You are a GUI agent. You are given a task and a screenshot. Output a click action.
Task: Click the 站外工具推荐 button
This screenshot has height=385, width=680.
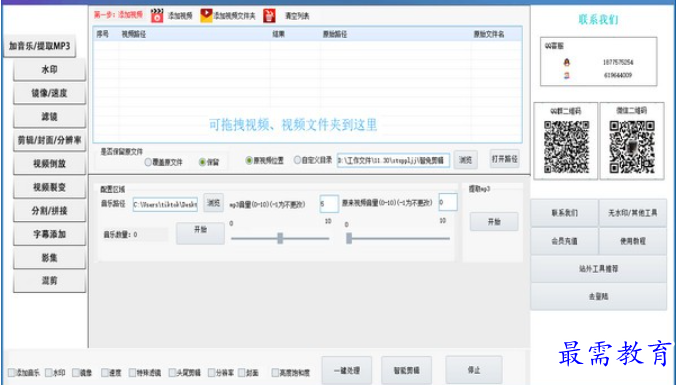[598, 269]
